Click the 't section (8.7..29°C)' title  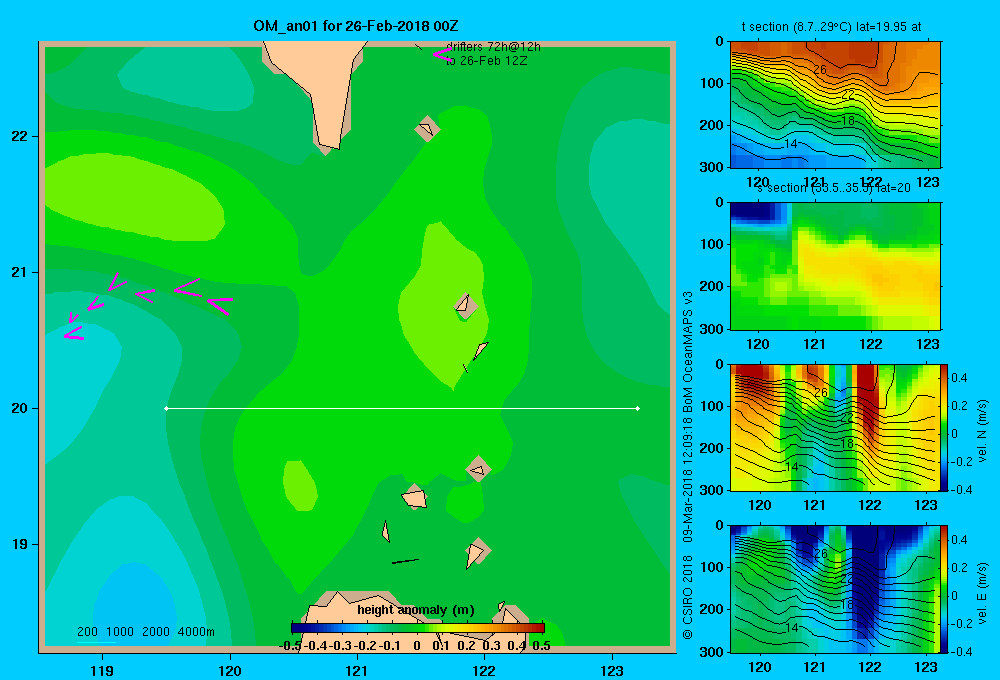(x=831, y=27)
